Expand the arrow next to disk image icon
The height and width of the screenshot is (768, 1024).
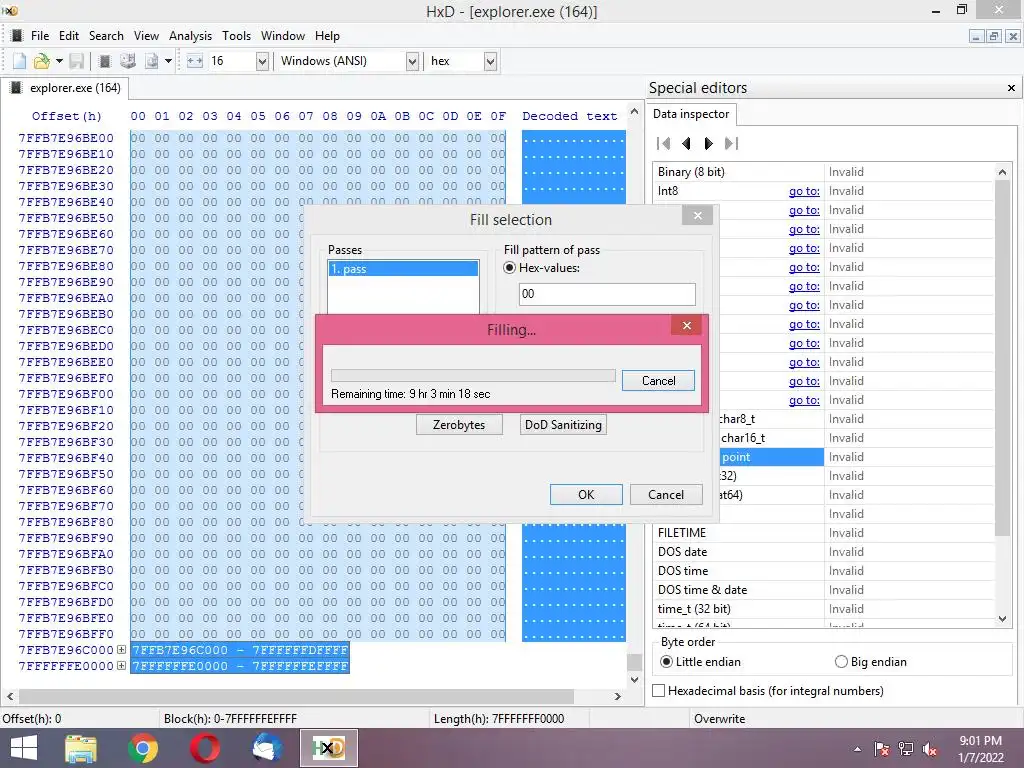168,61
